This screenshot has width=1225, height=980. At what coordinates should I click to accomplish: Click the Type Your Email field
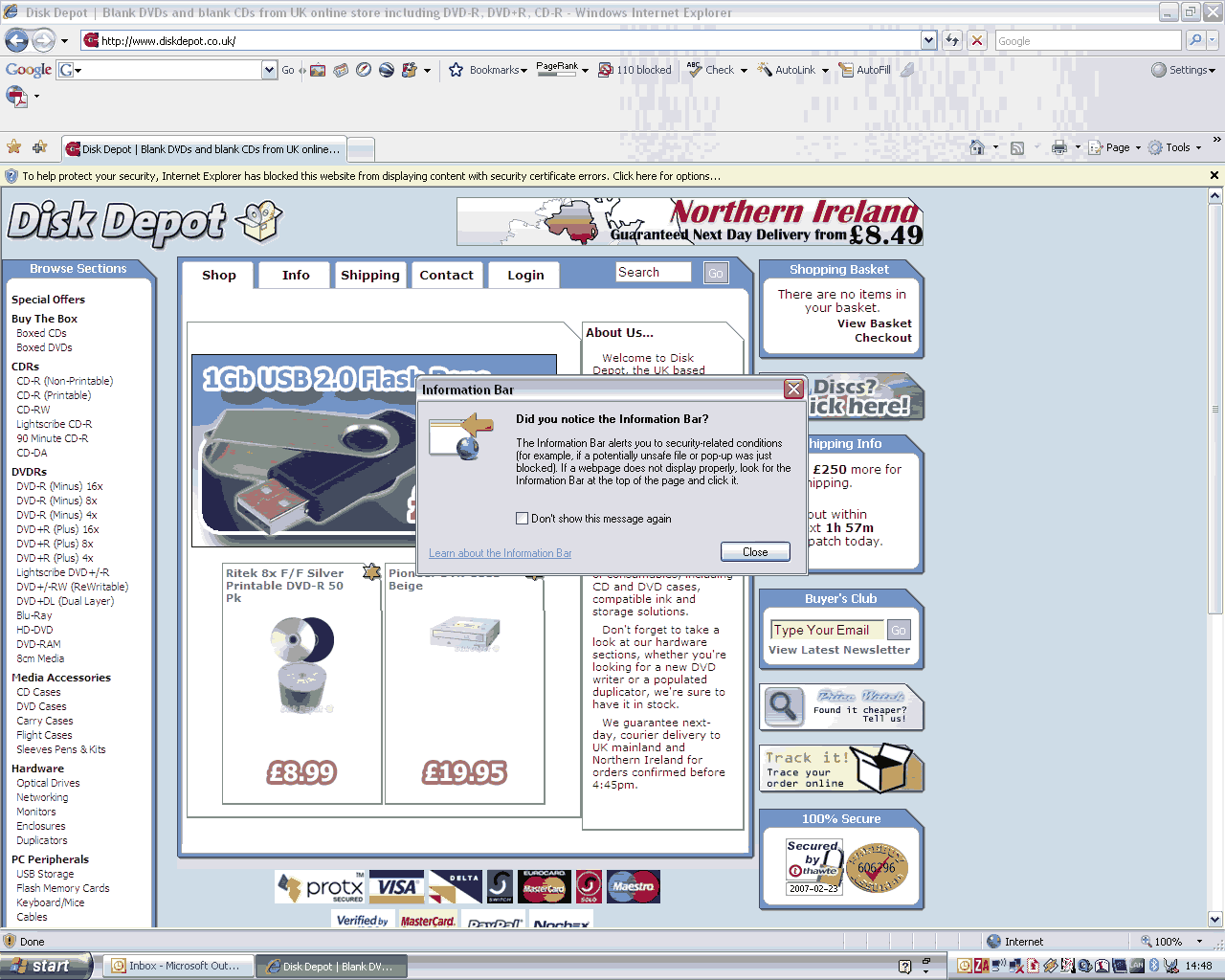pyautogui.click(x=827, y=630)
